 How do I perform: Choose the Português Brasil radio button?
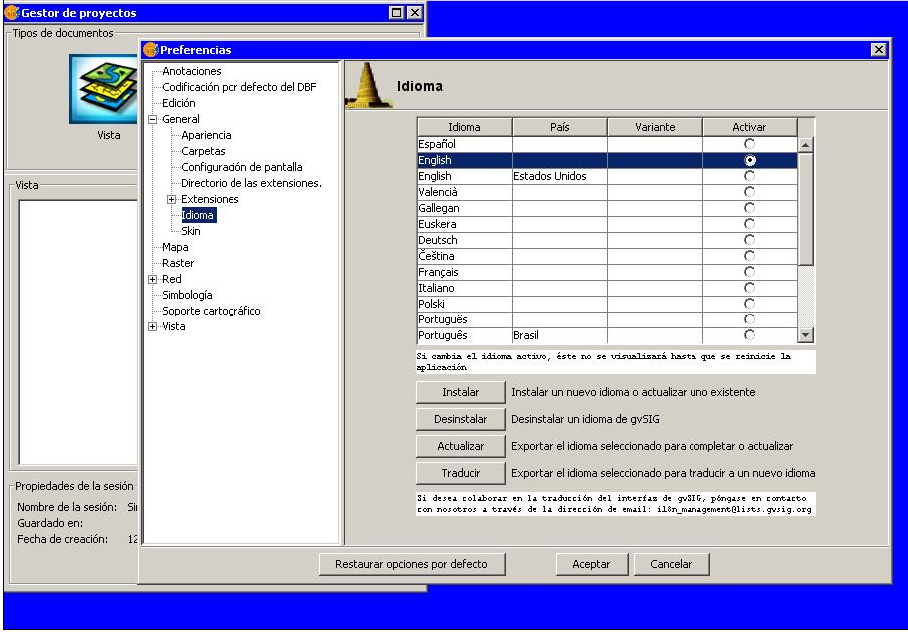click(749, 335)
